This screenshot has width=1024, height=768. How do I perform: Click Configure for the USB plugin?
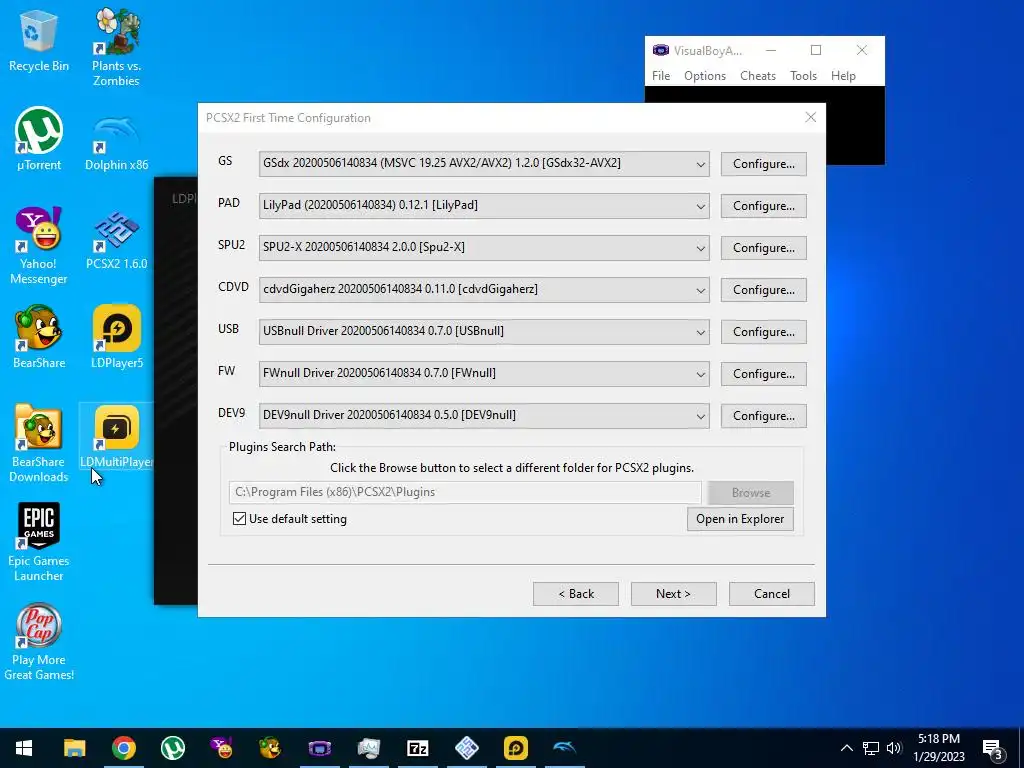click(x=763, y=332)
